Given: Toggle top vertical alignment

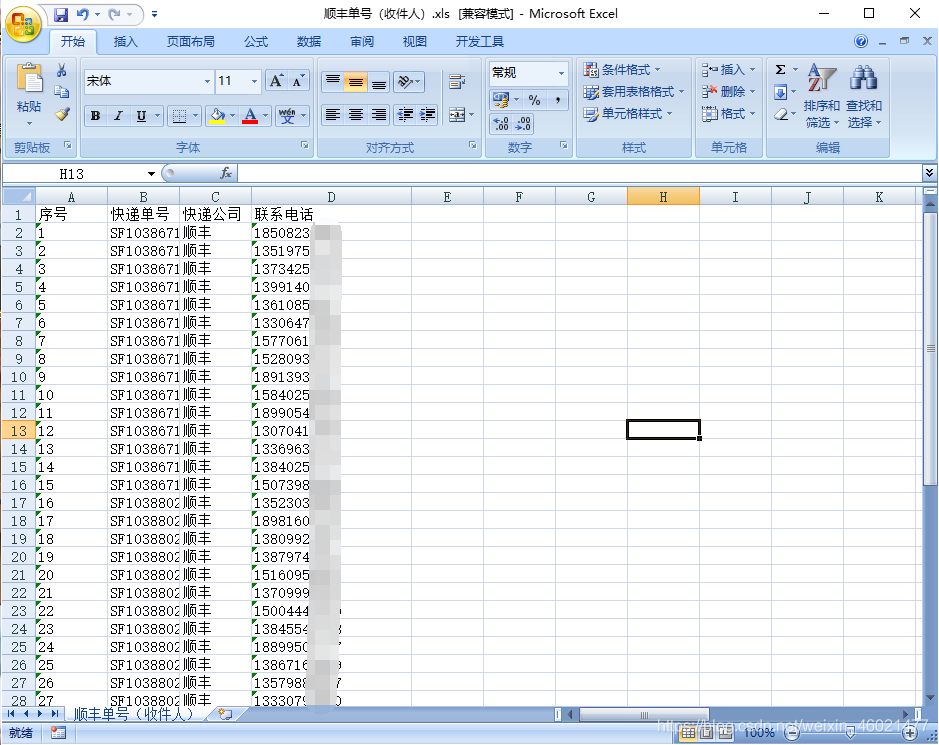Looking at the screenshot, I should [x=333, y=82].
